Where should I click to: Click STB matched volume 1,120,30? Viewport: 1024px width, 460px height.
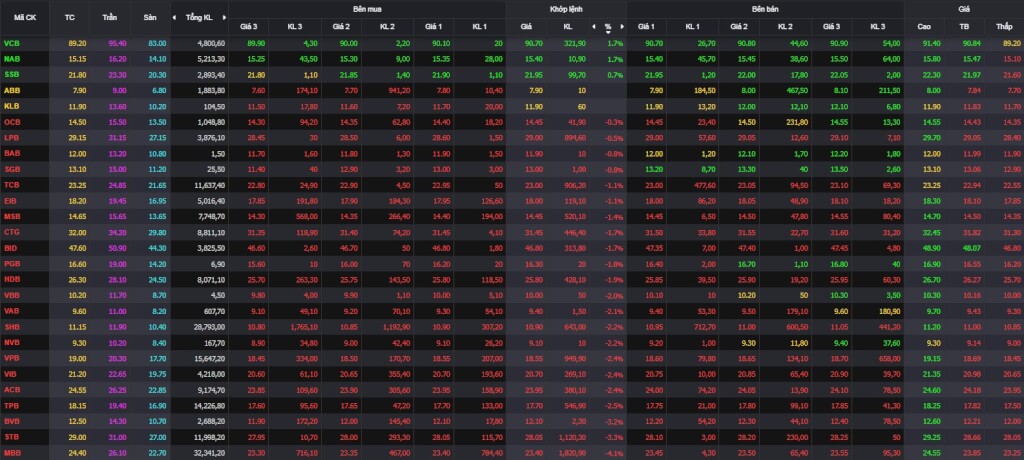coord(571,437)
